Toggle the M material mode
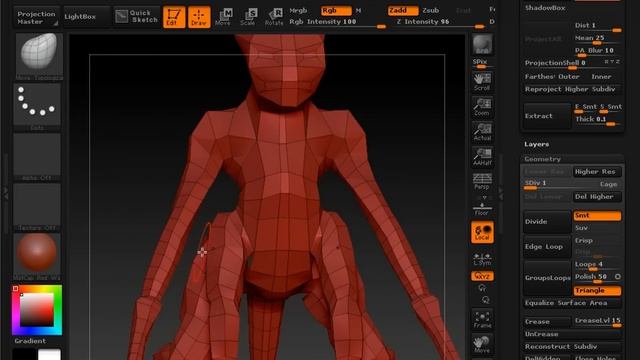The image size is (640, 360). (358, 10)
